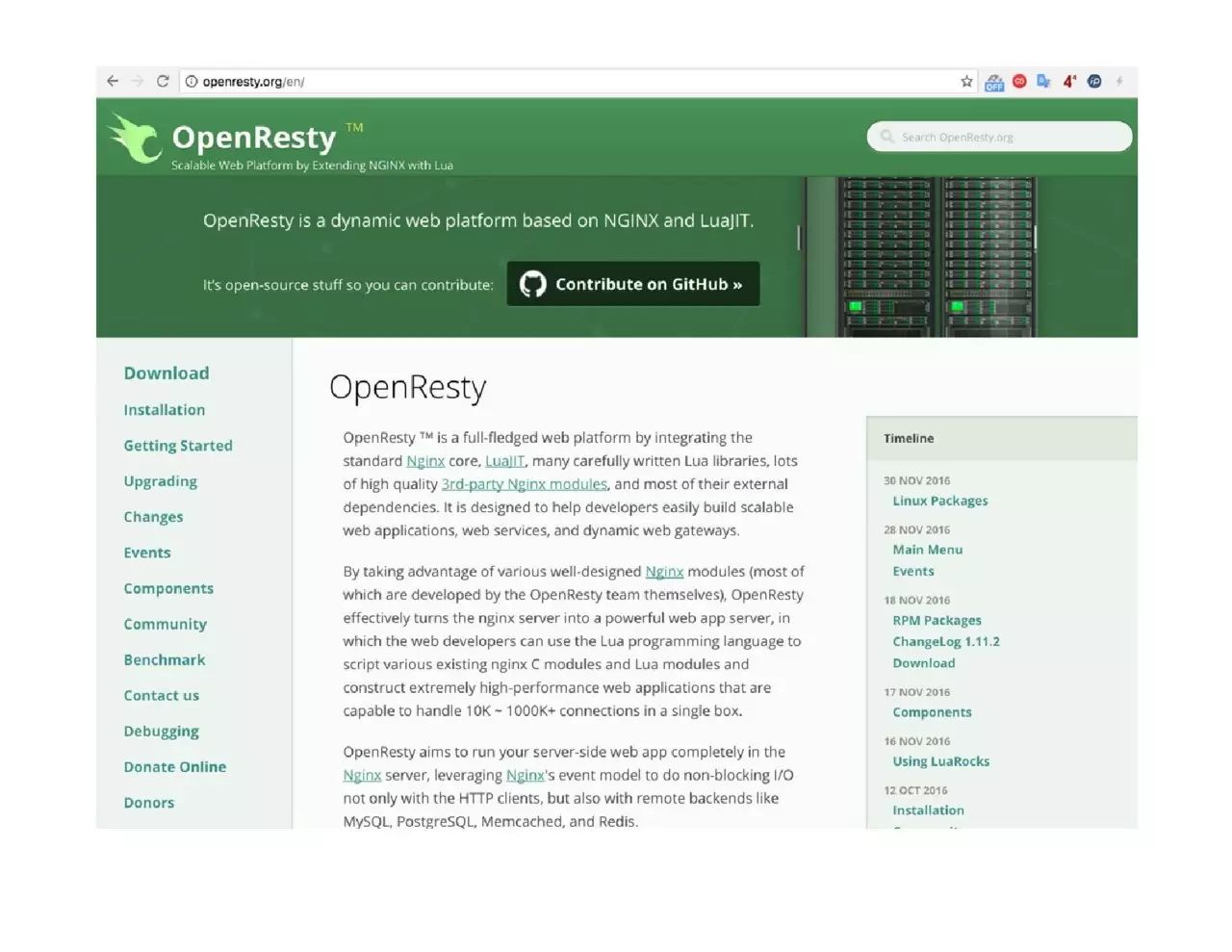Select Contact us in the sidebar
The image size is (1232, 952).
162,695
